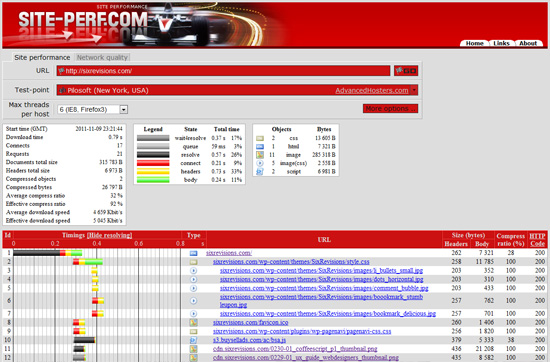Viewport: 550px width, 362px height.
Task: Click the green body legend color bar
Action: pyautogui.click(x=153, y=180)
